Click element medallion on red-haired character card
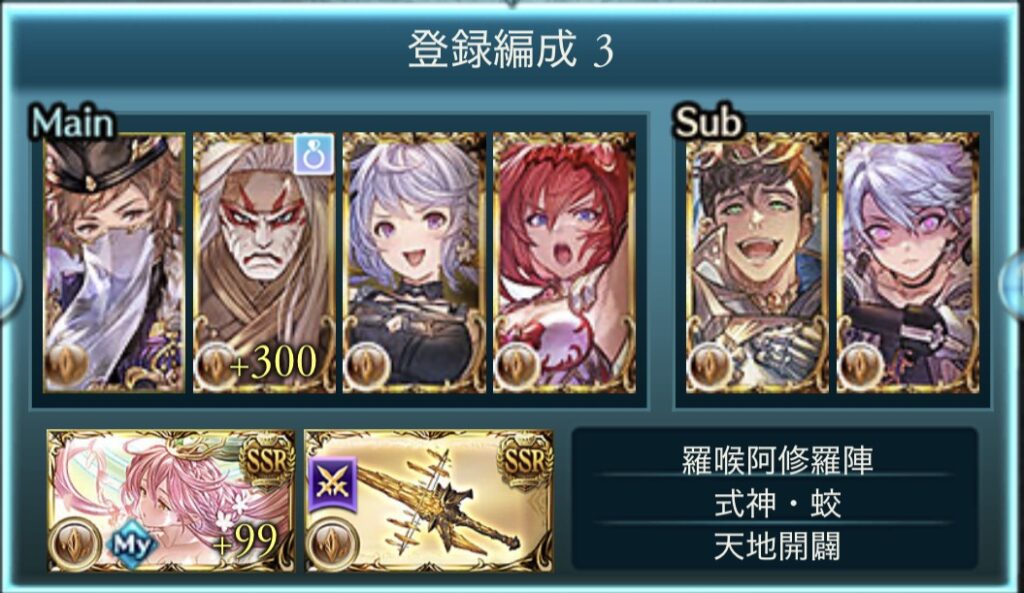This screenshot has width=1024, height=593. point(517,366)
